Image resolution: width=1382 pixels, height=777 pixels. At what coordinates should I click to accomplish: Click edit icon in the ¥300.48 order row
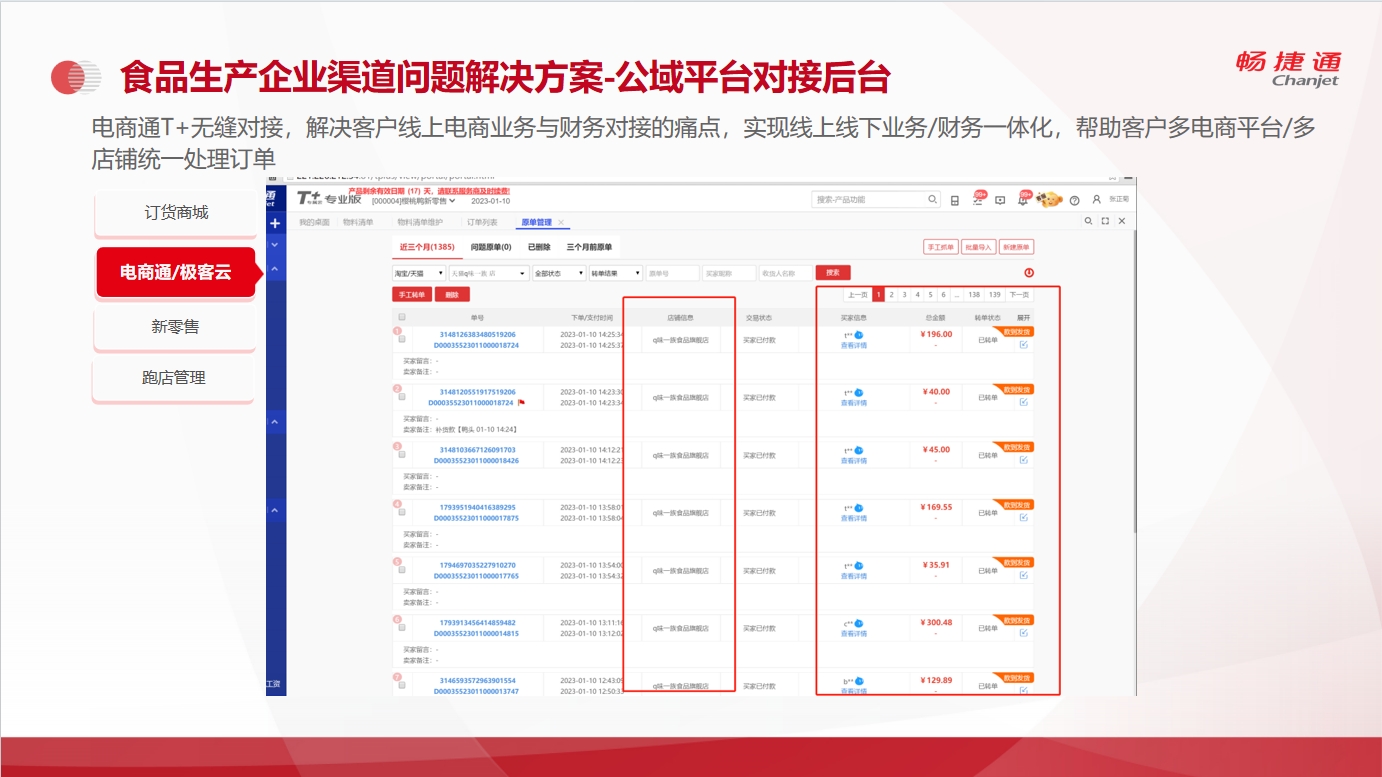1023,633
